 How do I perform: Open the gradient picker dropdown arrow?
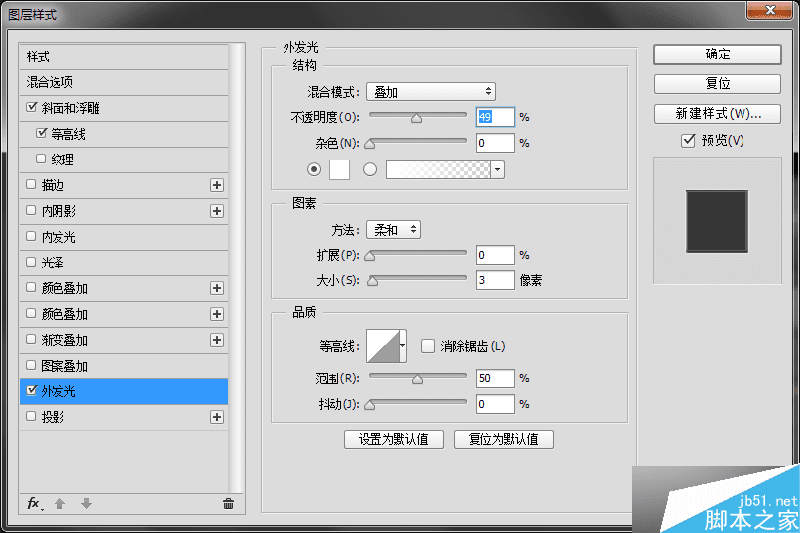(497, 169)
